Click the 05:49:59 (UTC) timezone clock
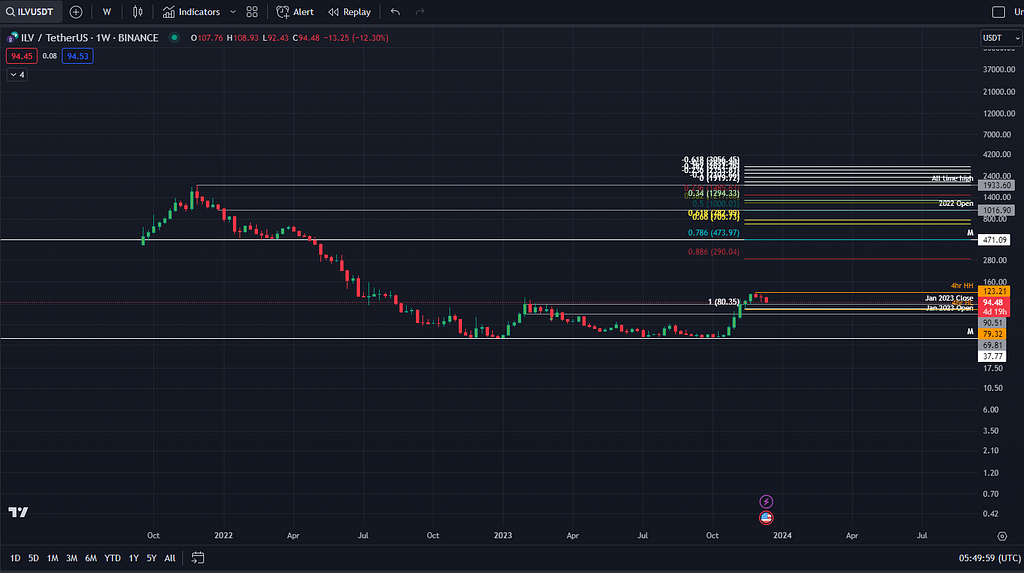 point(989,558)
